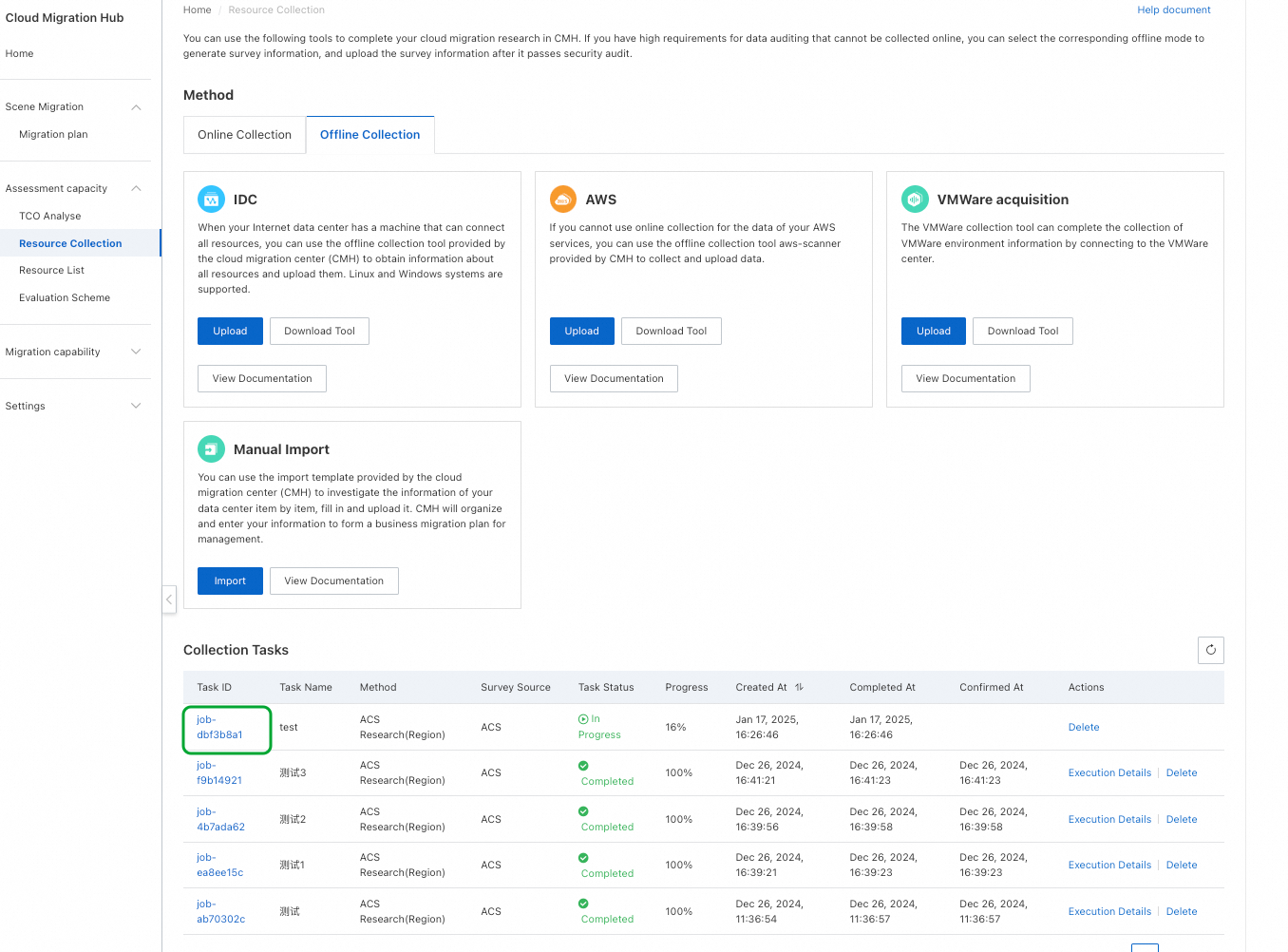
Task: Click Upload in the VMWare card
Action: (934, 332)
